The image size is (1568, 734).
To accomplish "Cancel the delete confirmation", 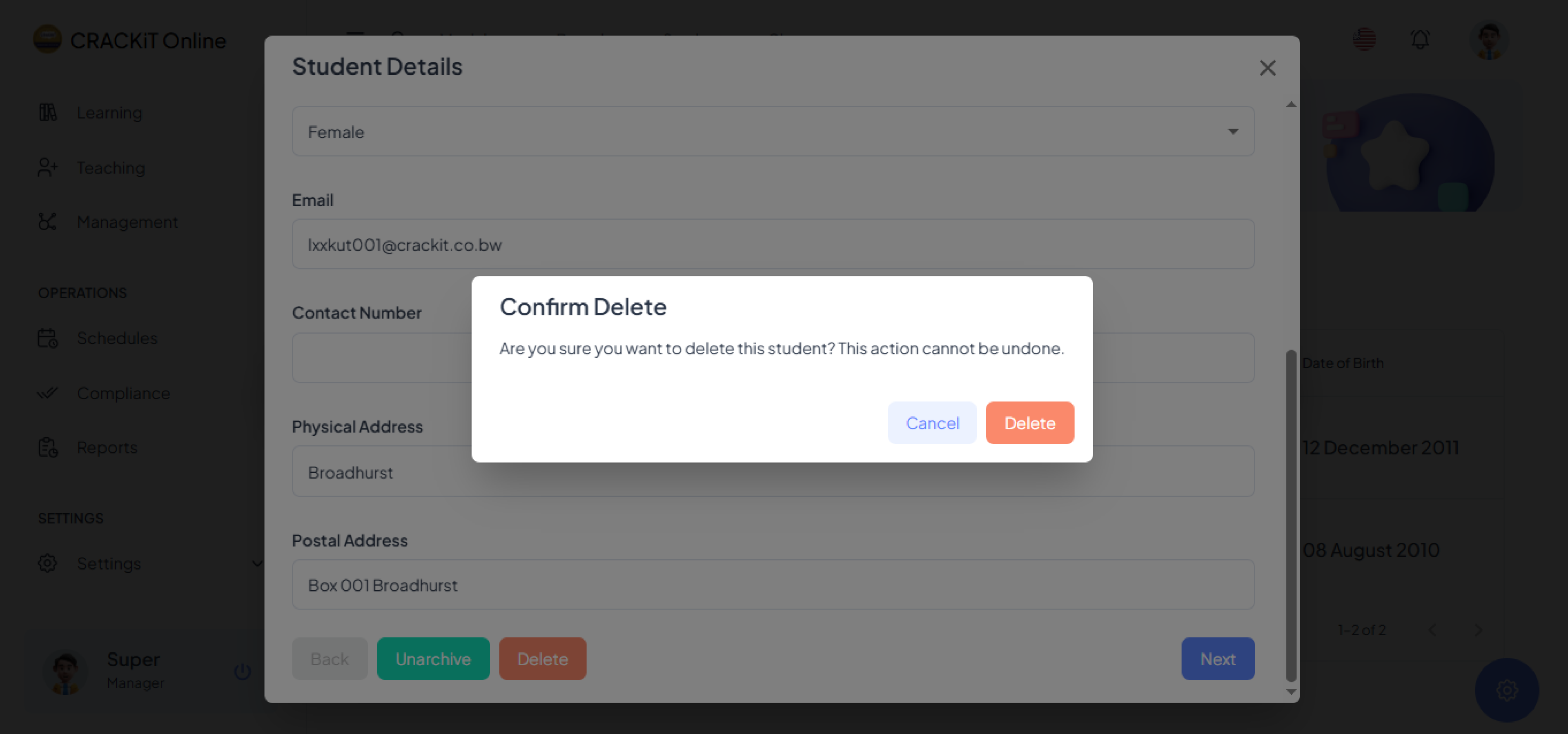I will tap(932, 423).
